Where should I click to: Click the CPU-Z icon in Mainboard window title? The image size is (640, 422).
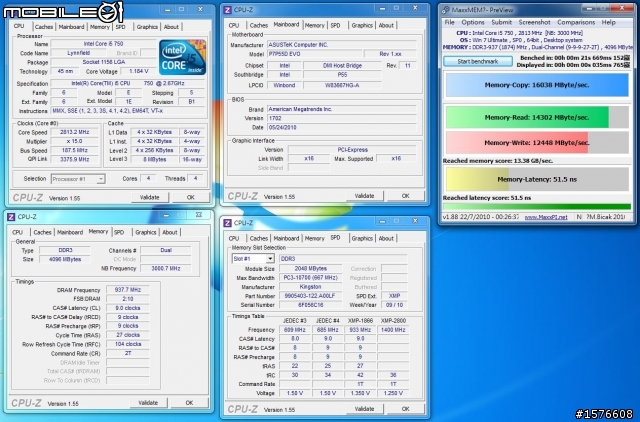click(227, 10)
